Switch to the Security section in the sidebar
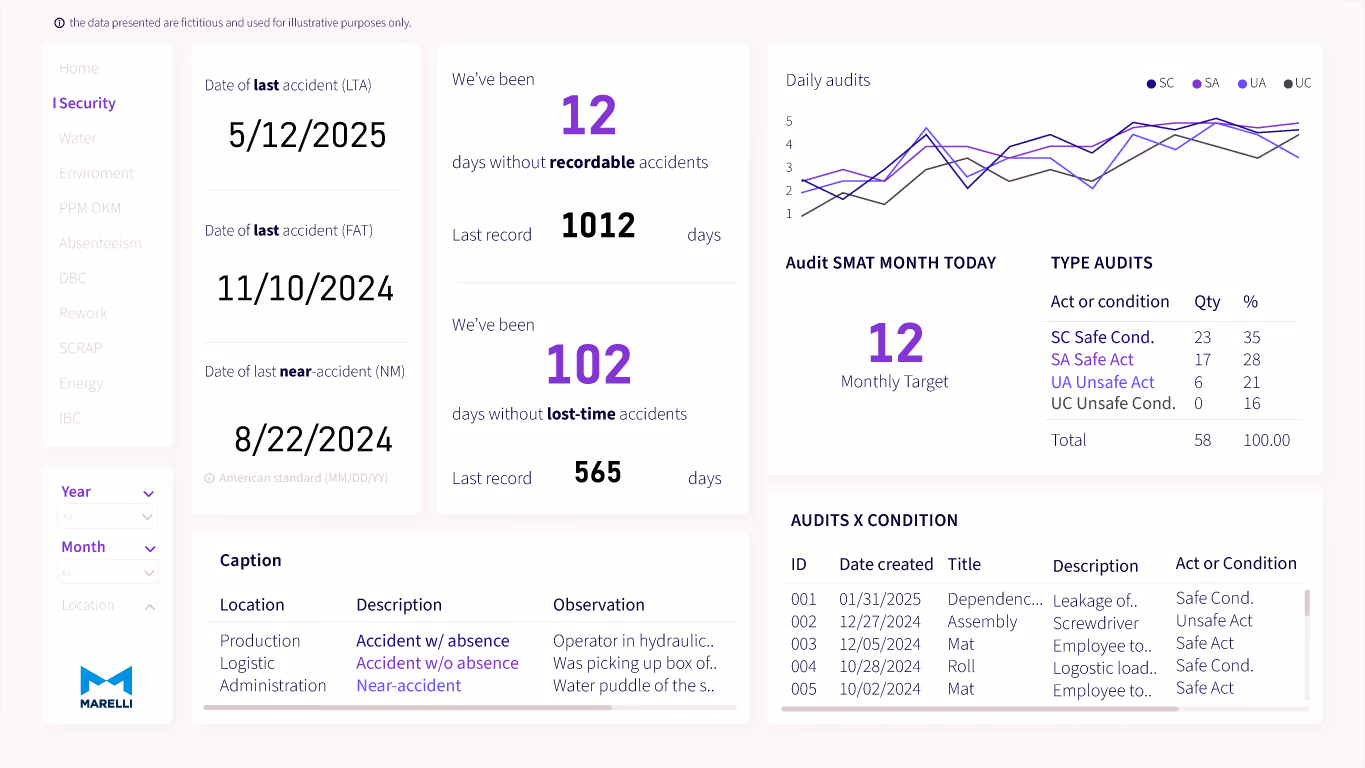 [x=85, y=103]
